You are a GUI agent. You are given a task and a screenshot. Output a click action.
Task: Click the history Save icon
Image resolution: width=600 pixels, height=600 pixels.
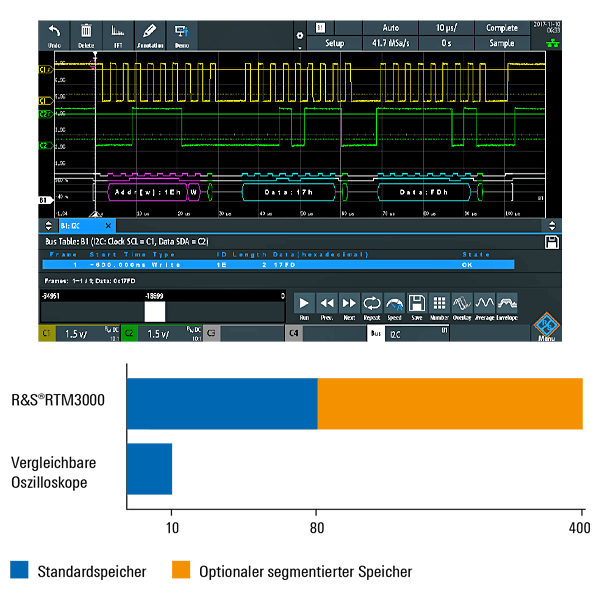417,307
